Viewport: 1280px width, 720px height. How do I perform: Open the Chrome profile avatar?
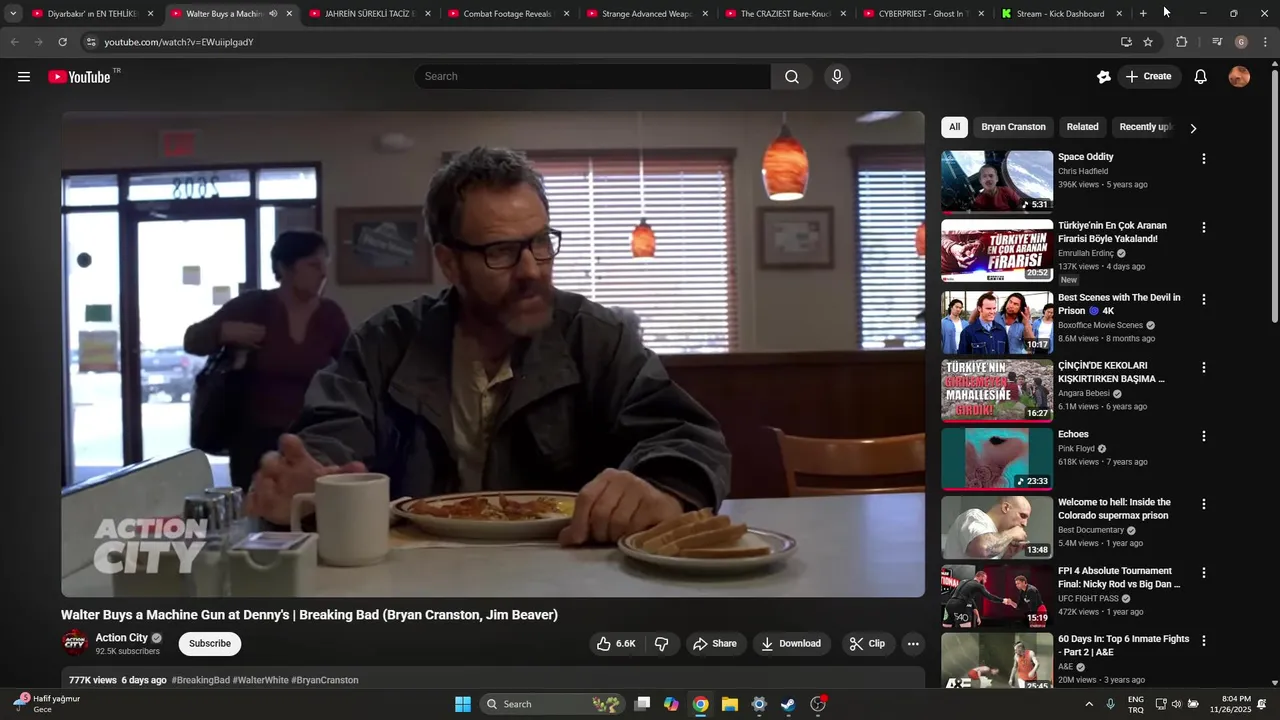click(x=1241, y=42)
